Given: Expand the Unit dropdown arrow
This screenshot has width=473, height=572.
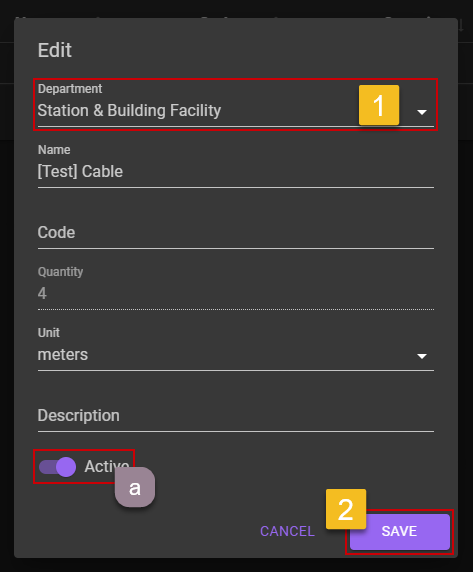Looking at the screenshot, I should point(422,356).
